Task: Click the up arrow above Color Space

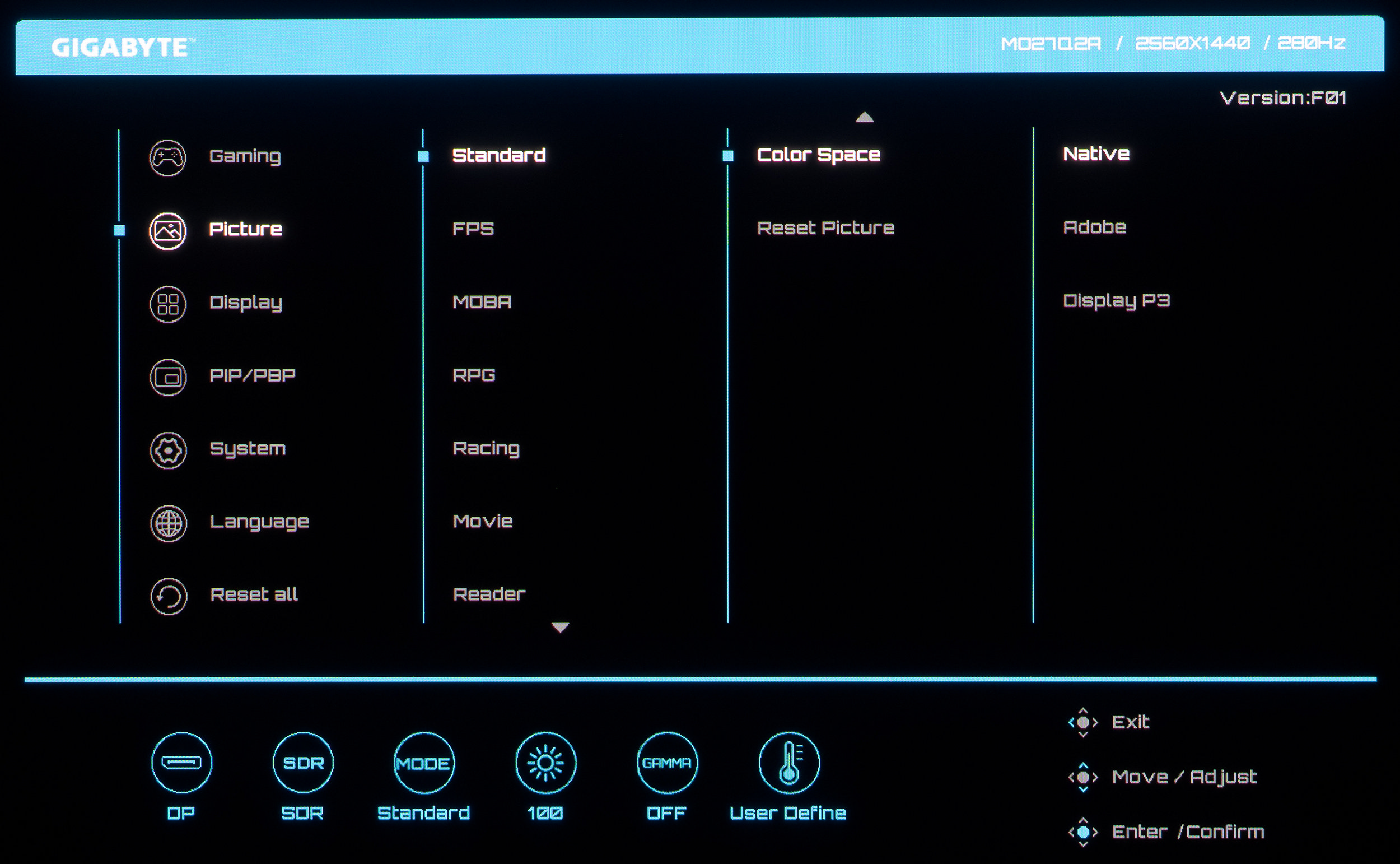Action: [x=865, y=117]
